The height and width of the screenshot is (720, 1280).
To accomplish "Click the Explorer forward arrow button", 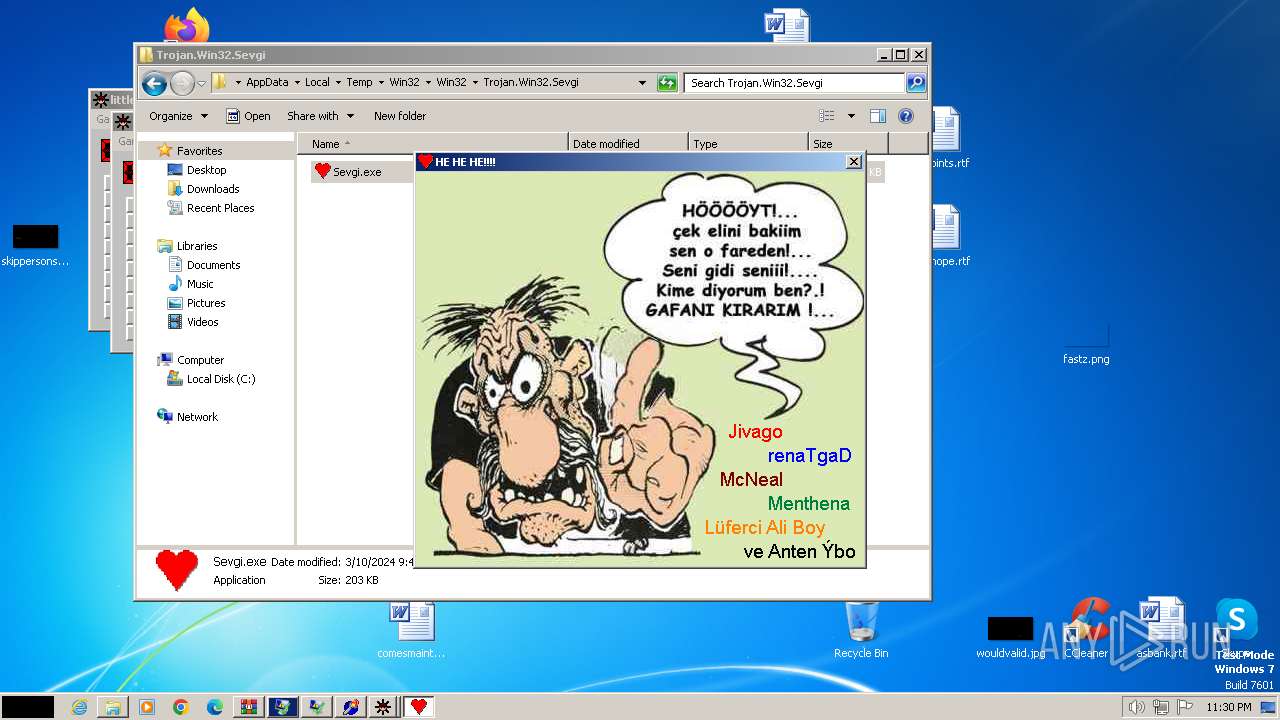I will [182, 83].
